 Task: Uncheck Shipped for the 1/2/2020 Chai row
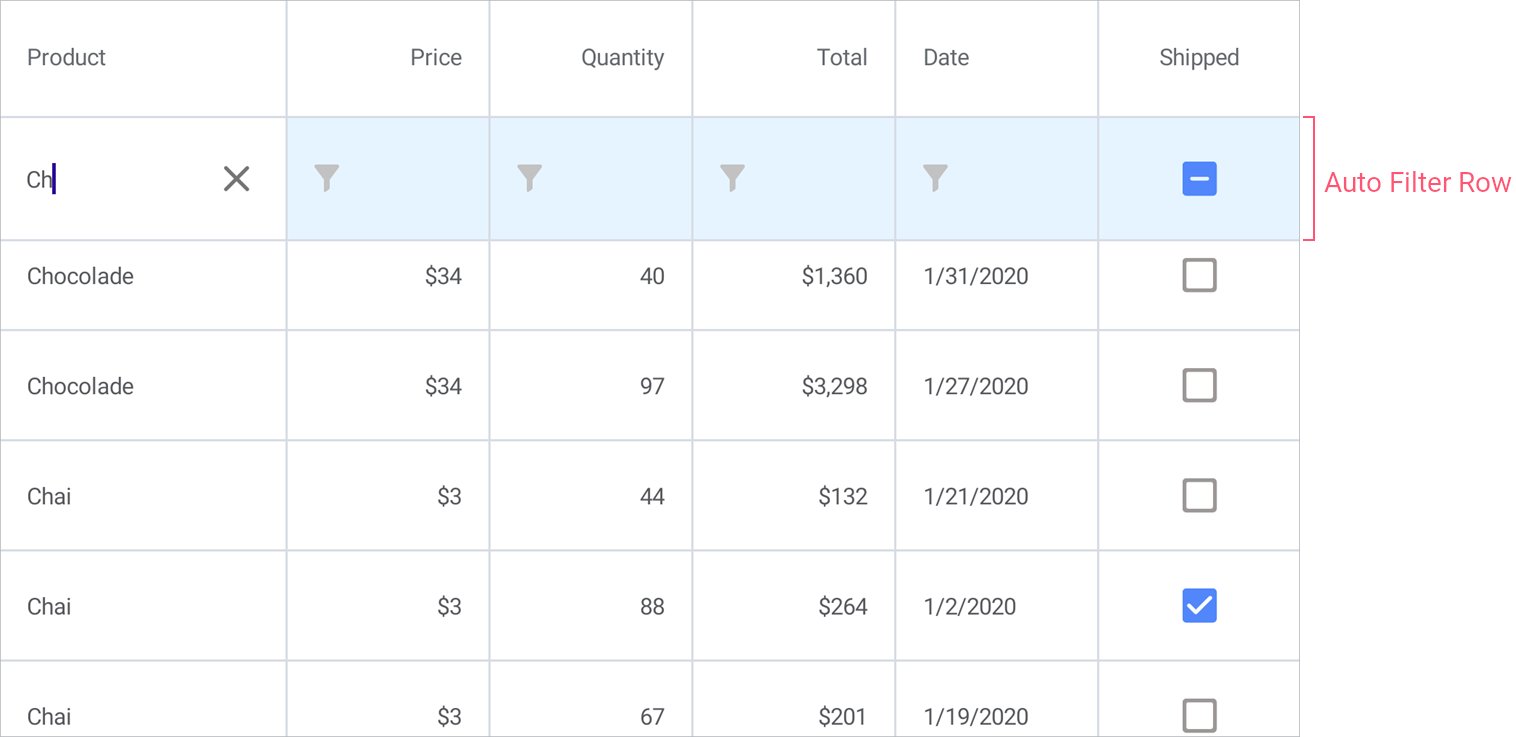click(x=1199, y=605)
